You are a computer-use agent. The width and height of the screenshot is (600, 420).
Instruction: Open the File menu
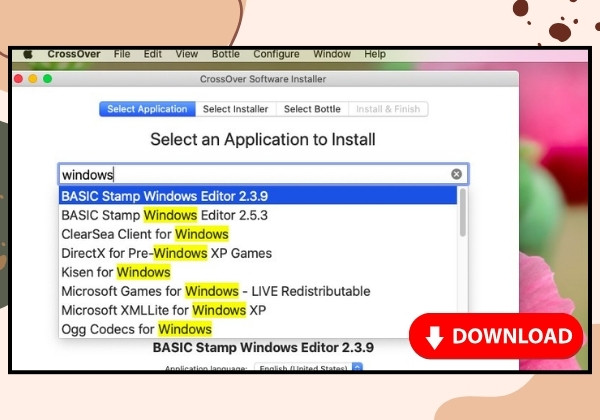point(122,54)
